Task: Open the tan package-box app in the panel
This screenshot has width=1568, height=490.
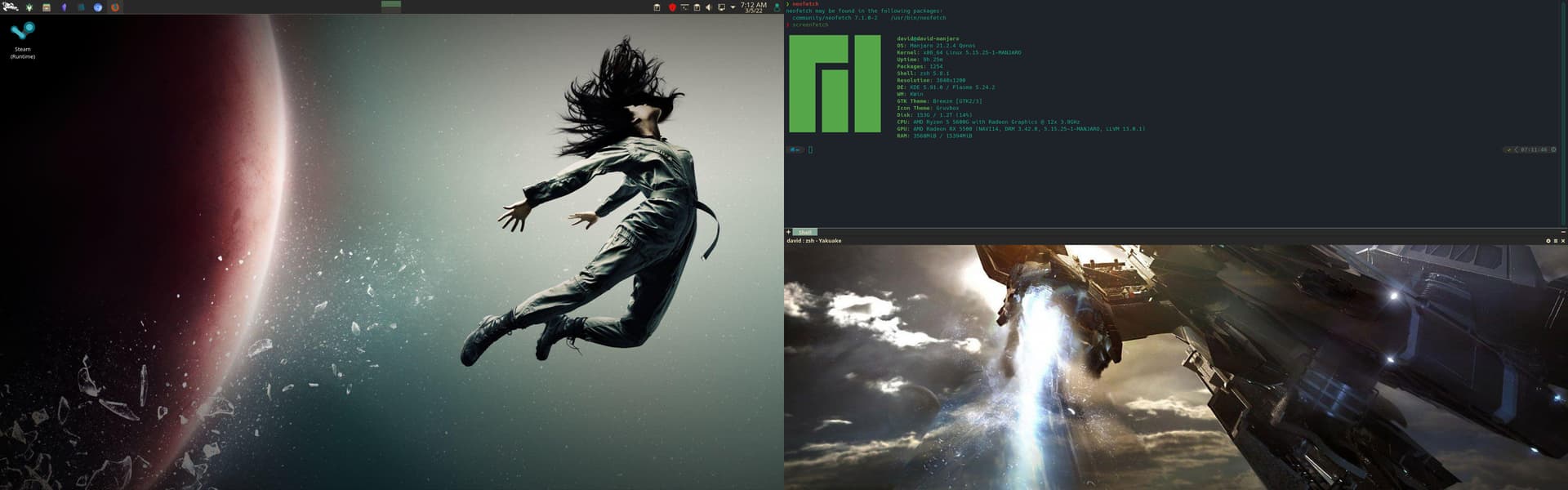Action: tap(47, 7)
